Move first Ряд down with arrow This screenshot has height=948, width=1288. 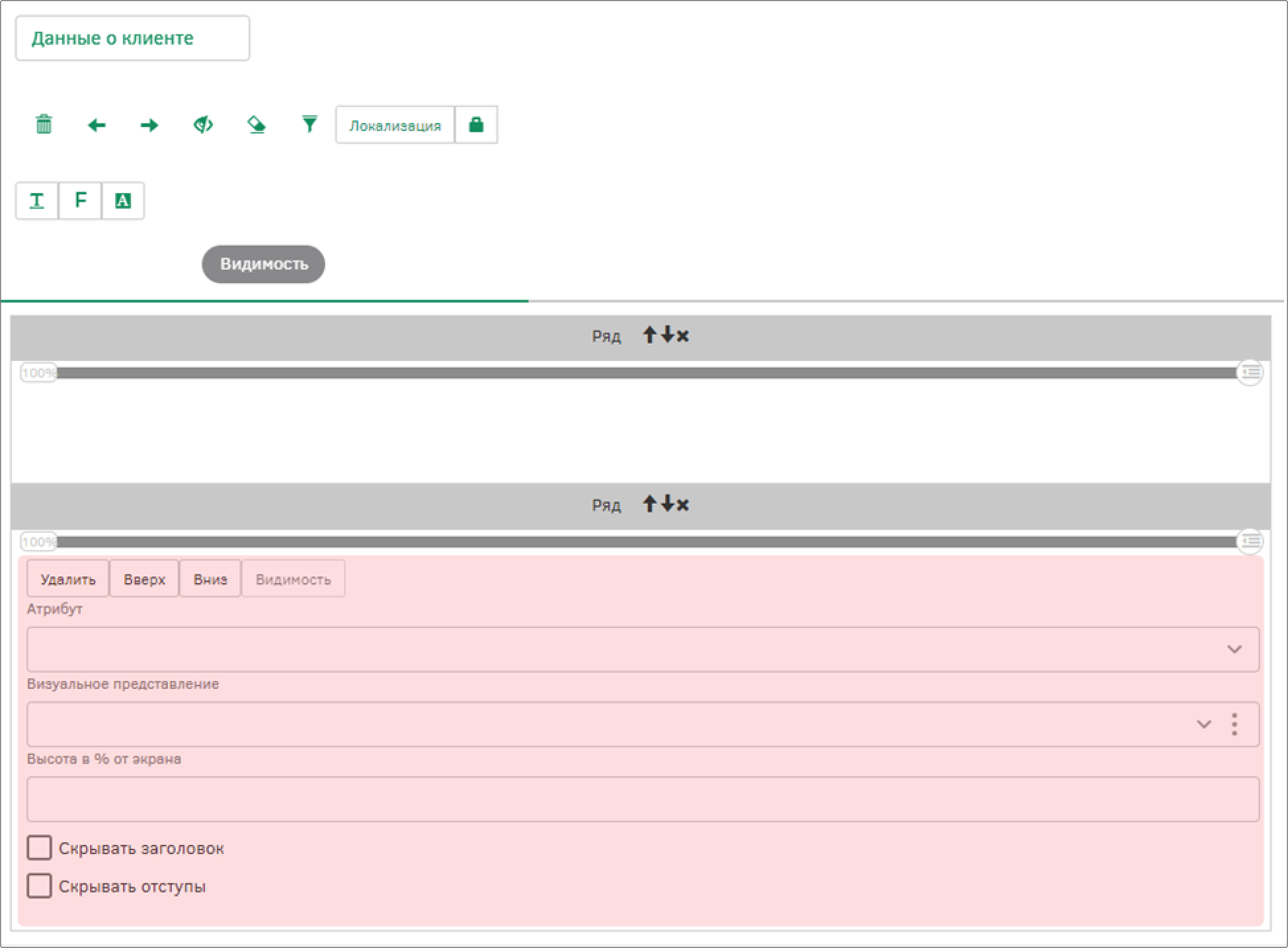(x=667, y=335)
